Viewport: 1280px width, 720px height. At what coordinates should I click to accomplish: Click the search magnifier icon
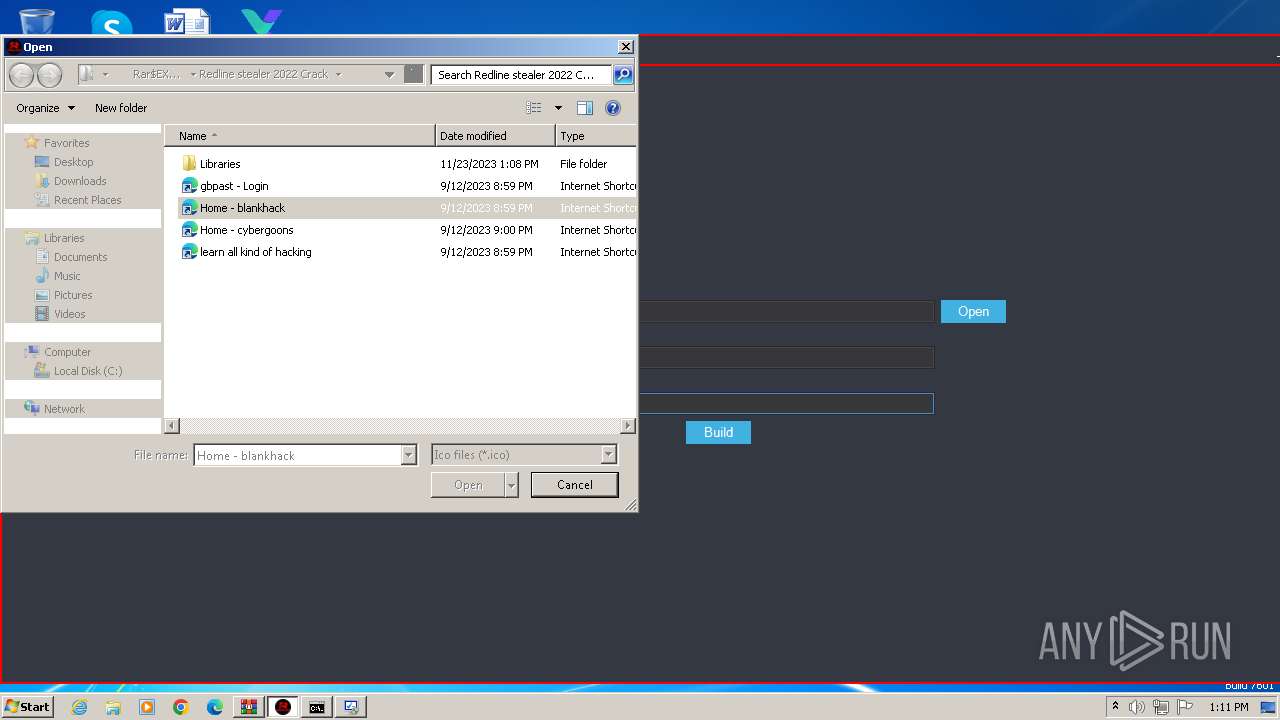tap(622, 74)
